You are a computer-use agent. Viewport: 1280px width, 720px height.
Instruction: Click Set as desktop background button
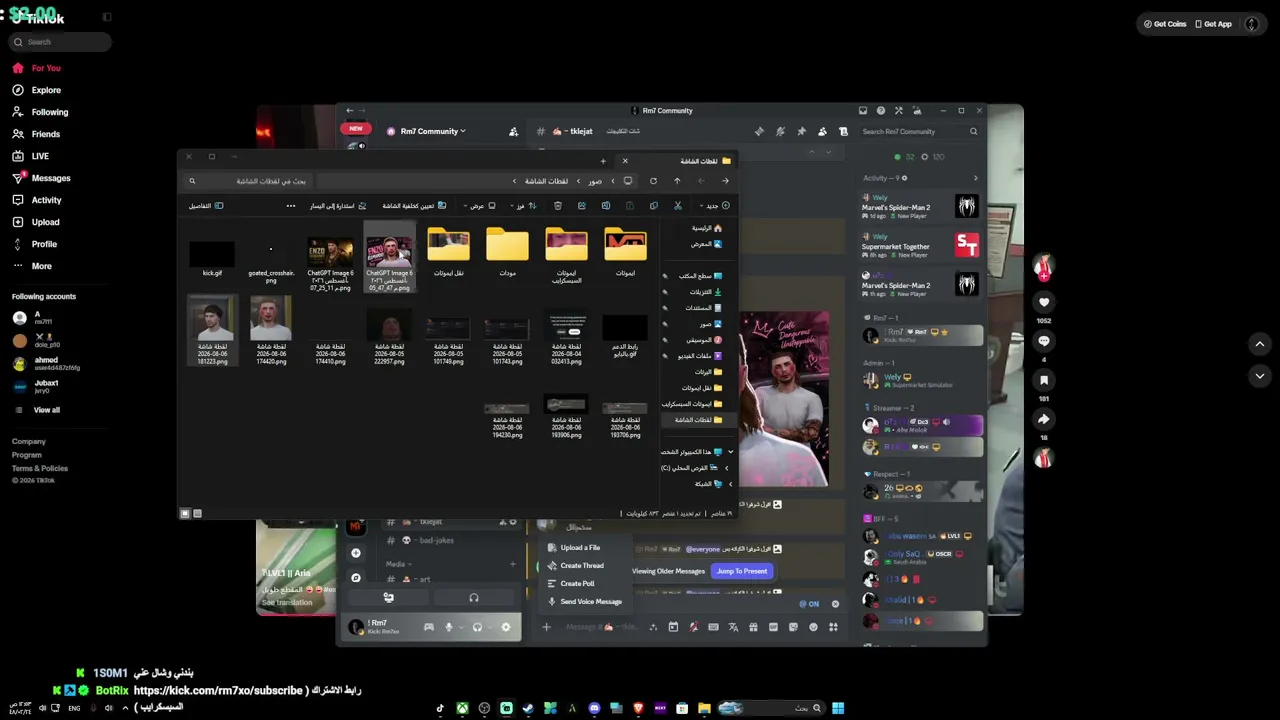[414, 206]
